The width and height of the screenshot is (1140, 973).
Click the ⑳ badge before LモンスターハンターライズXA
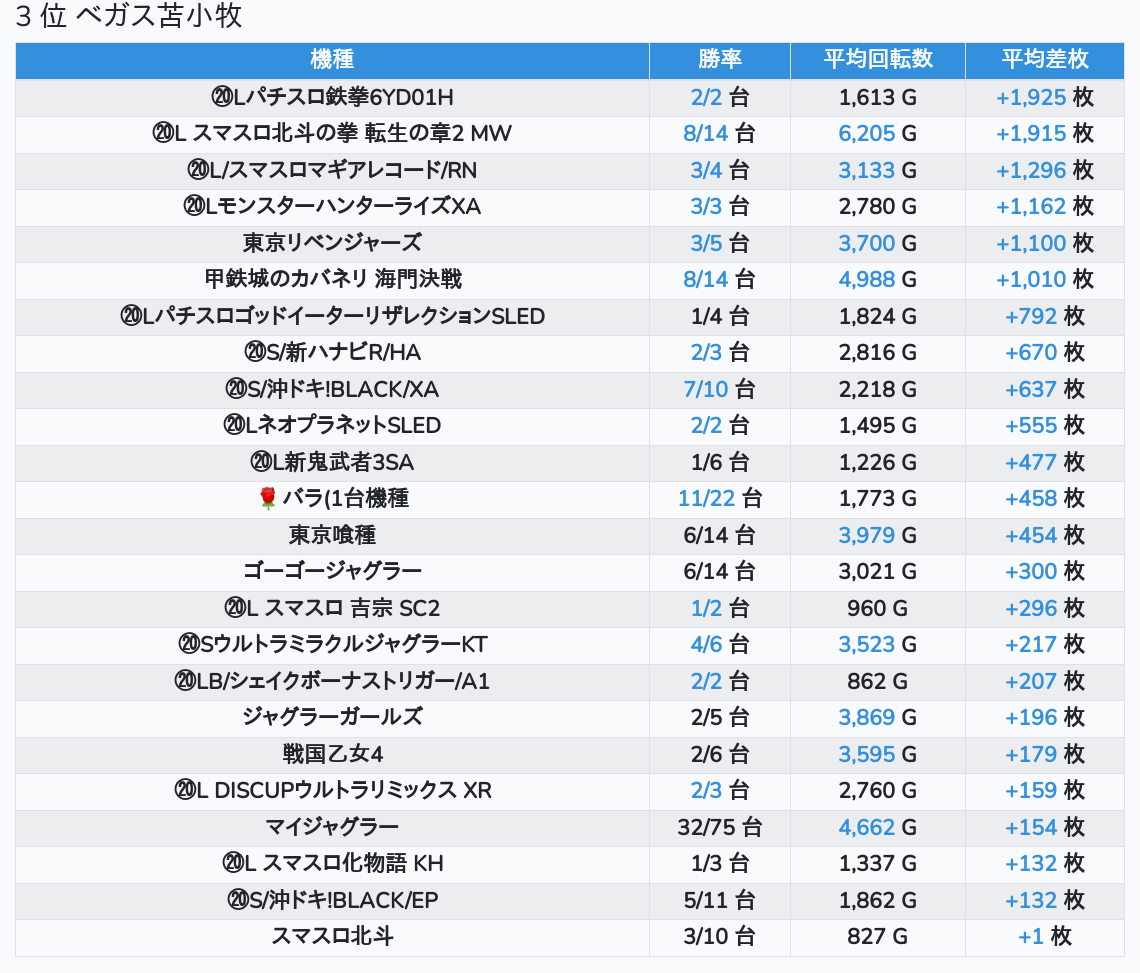[x=194, y=207]
